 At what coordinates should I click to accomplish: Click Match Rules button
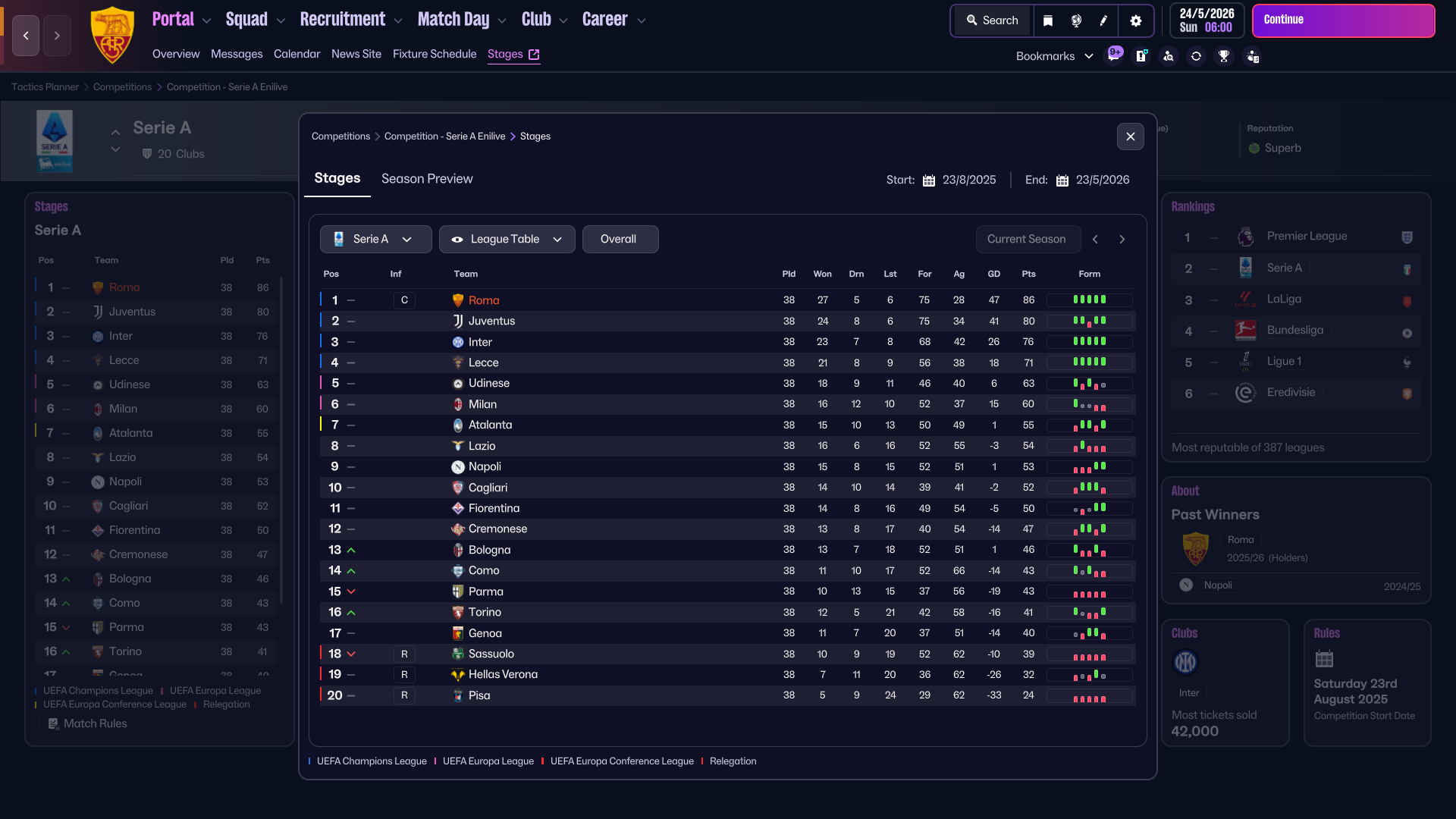[88, 723]
